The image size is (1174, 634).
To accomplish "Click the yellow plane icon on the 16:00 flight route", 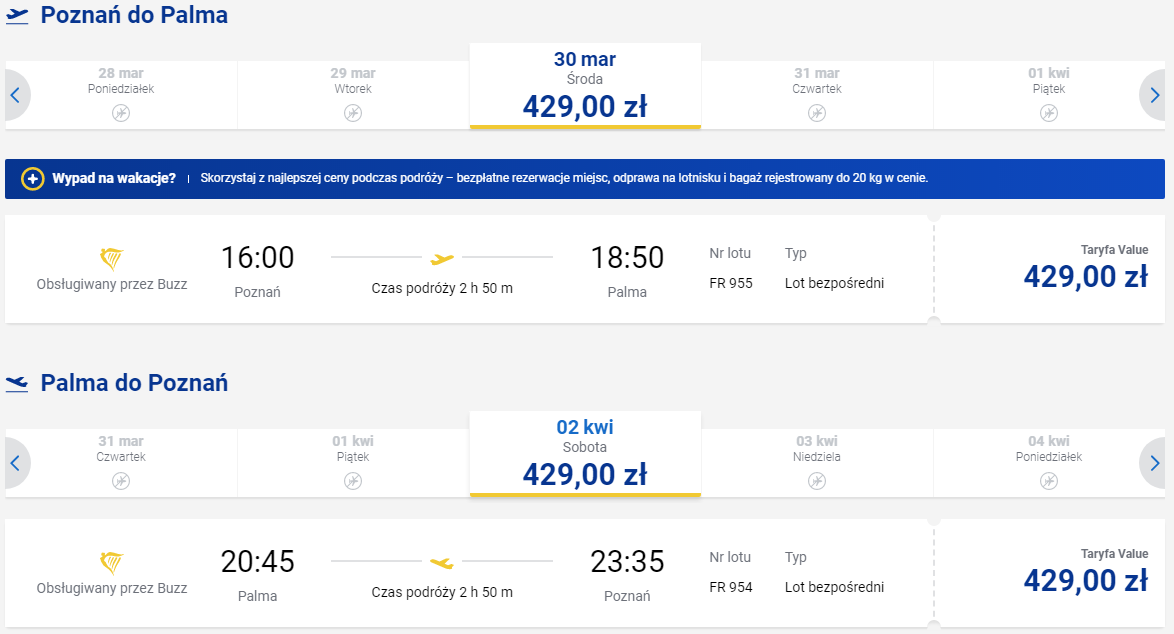I will [x=442, y=259].
